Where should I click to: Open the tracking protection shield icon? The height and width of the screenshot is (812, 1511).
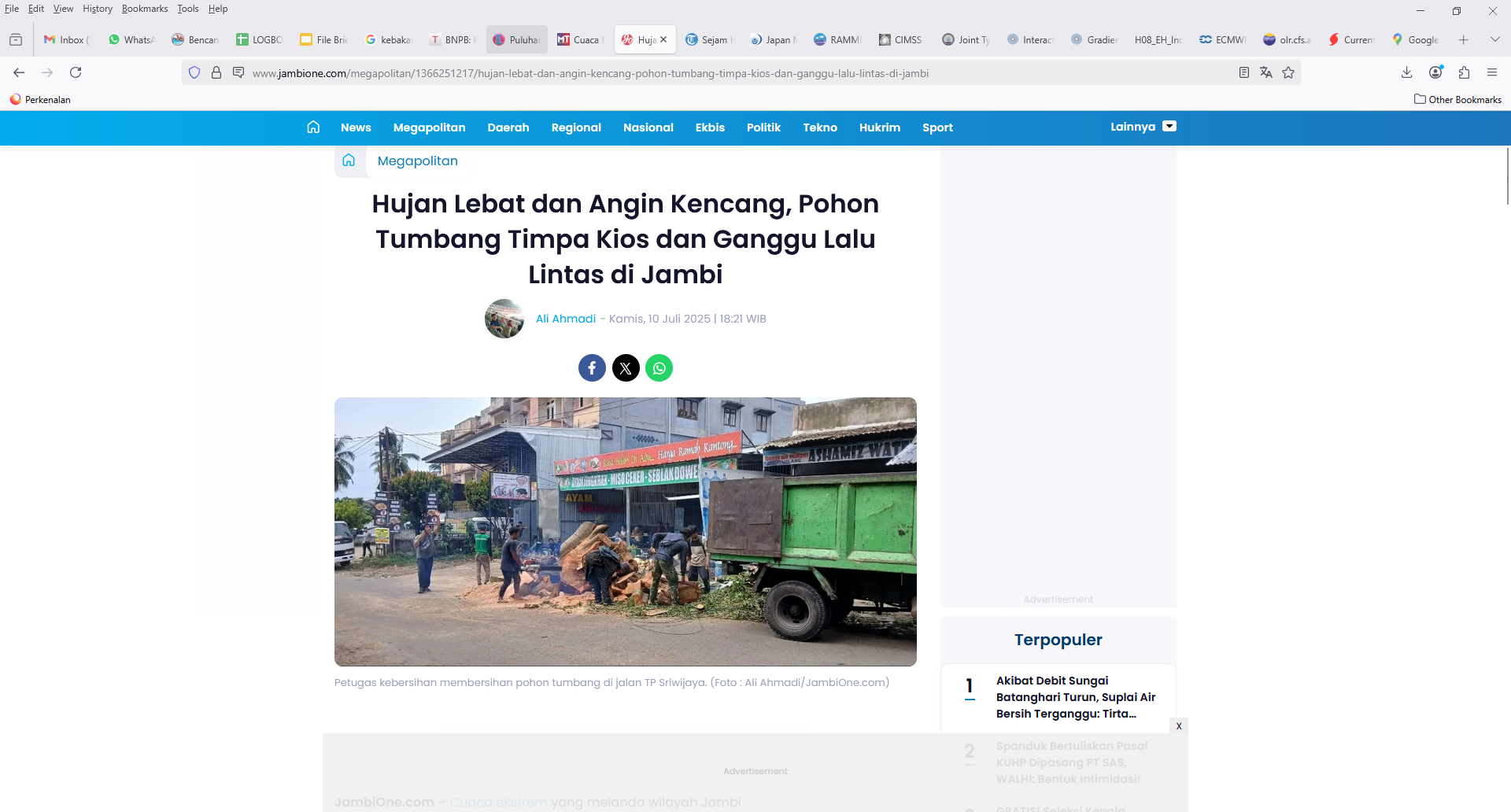194,73
